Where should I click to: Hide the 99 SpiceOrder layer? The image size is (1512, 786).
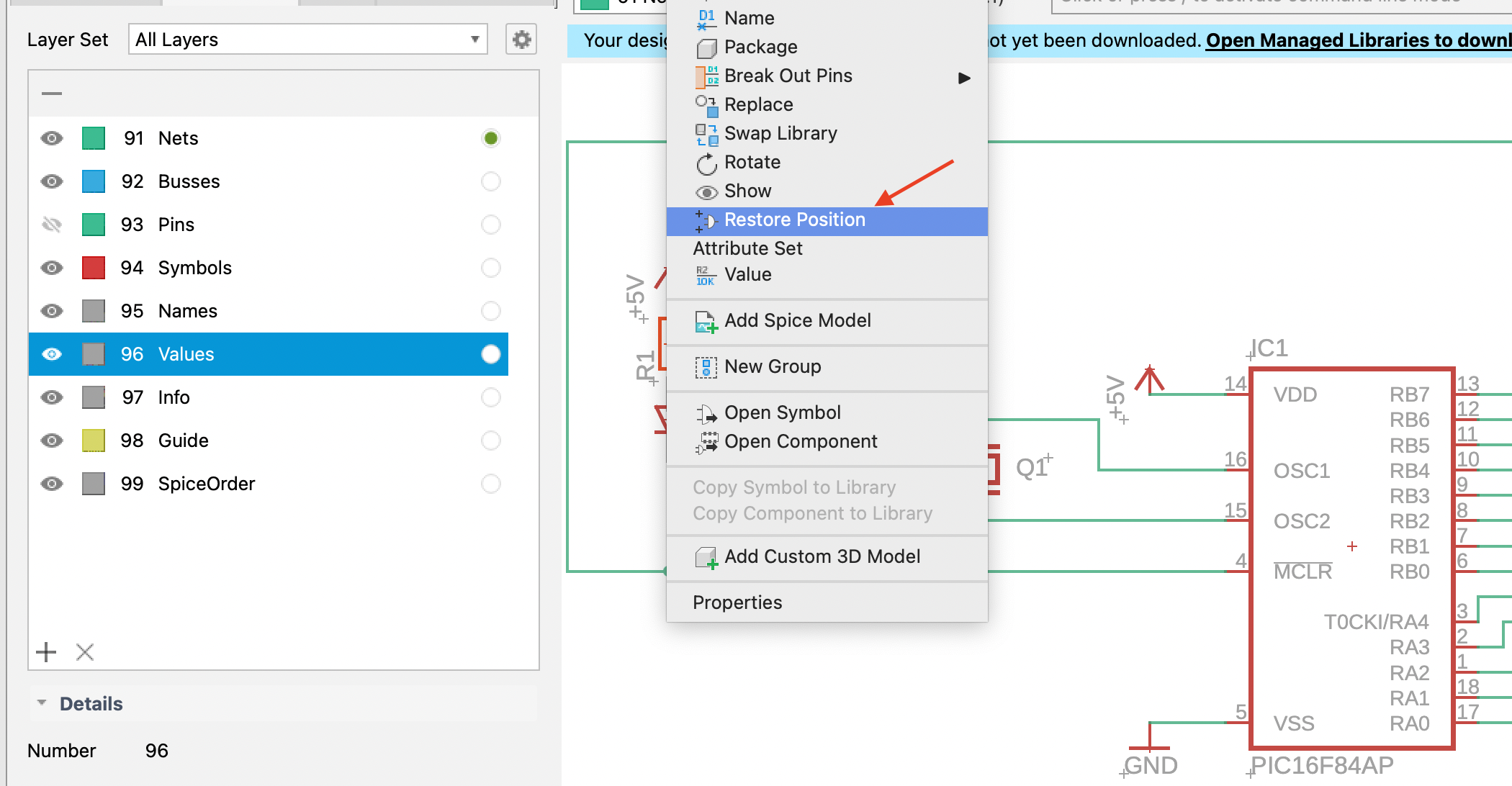click(x=52, y=484)
